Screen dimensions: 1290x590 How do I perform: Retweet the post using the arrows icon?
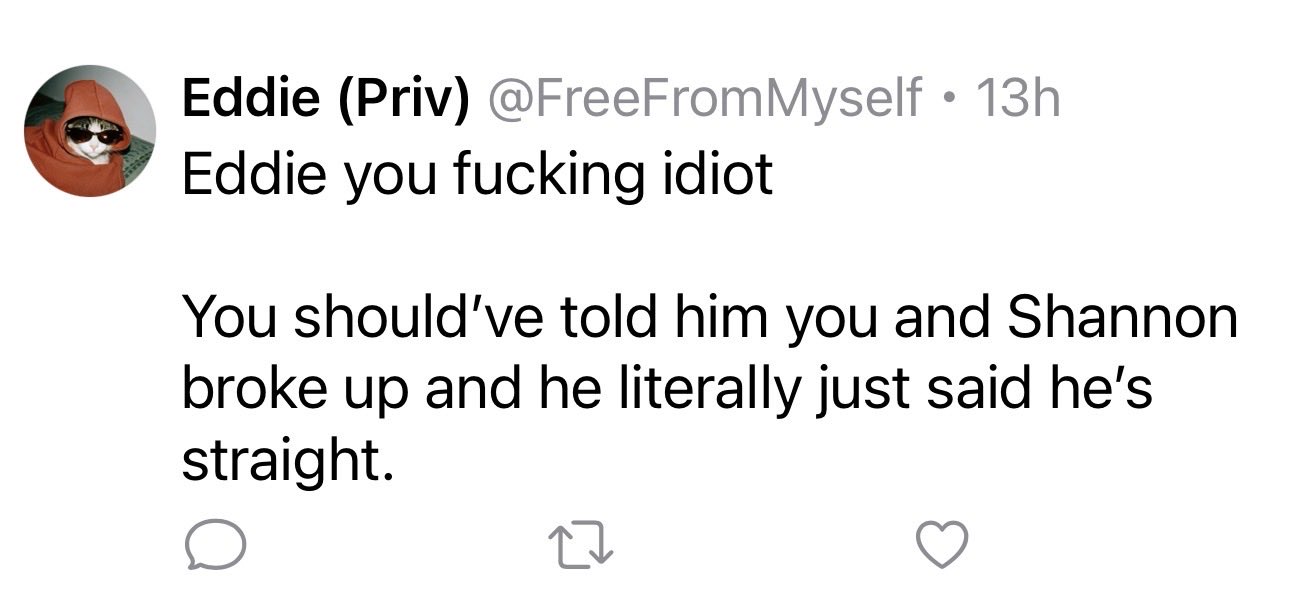coord(579,546)
